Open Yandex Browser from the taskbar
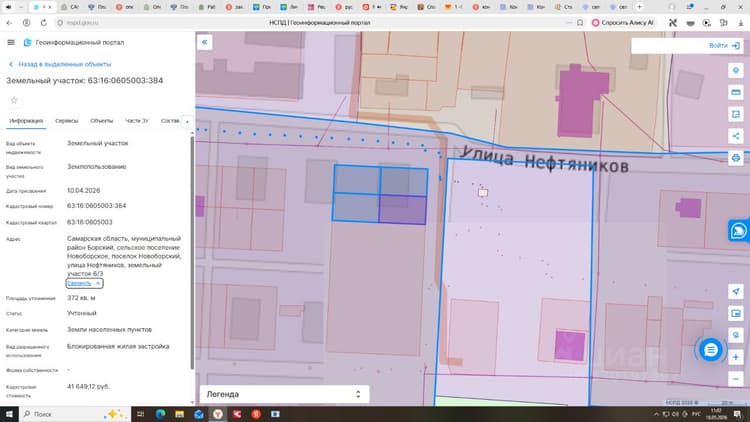 tap(218, 414)
